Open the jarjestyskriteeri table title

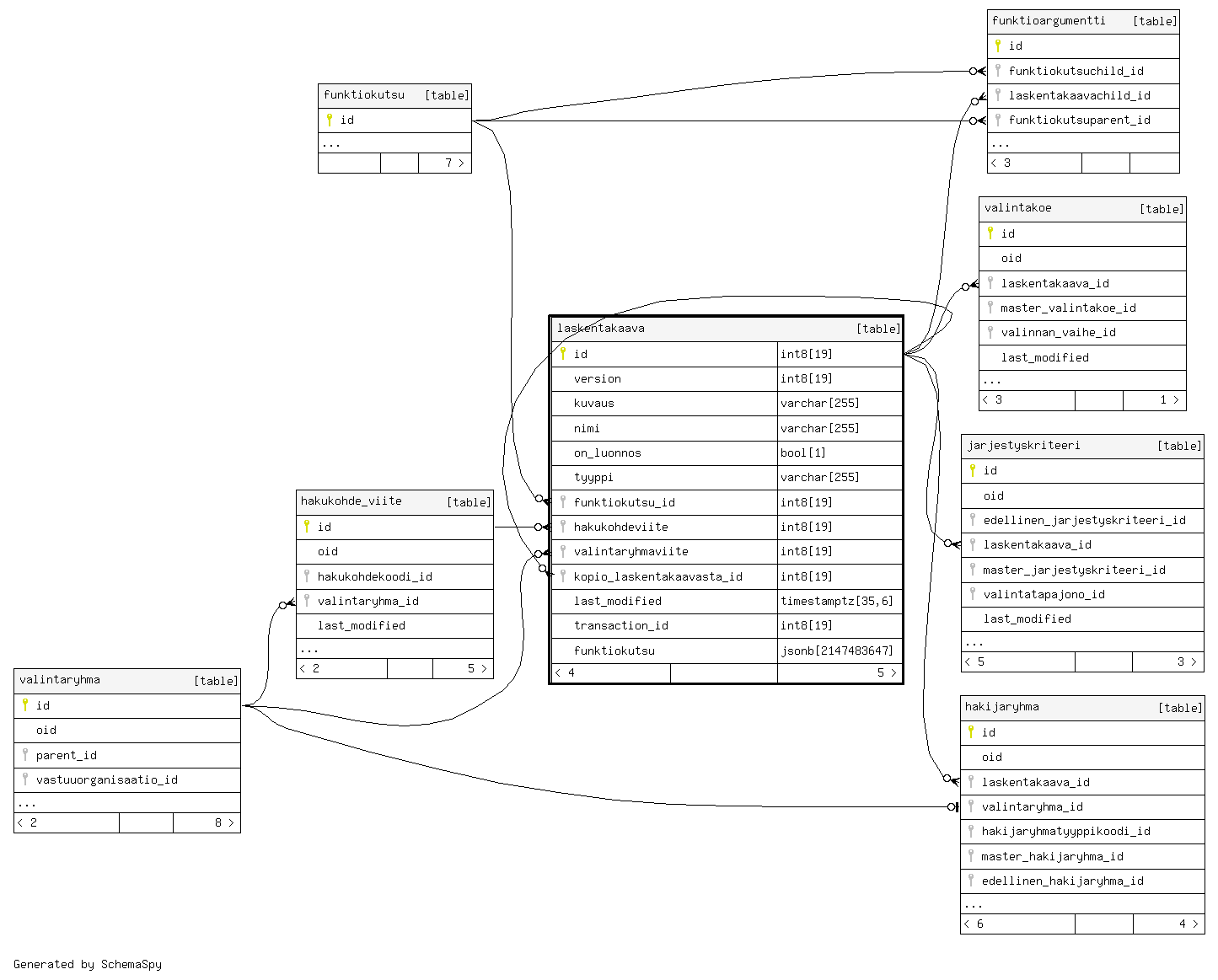(x=1023, y=445)
